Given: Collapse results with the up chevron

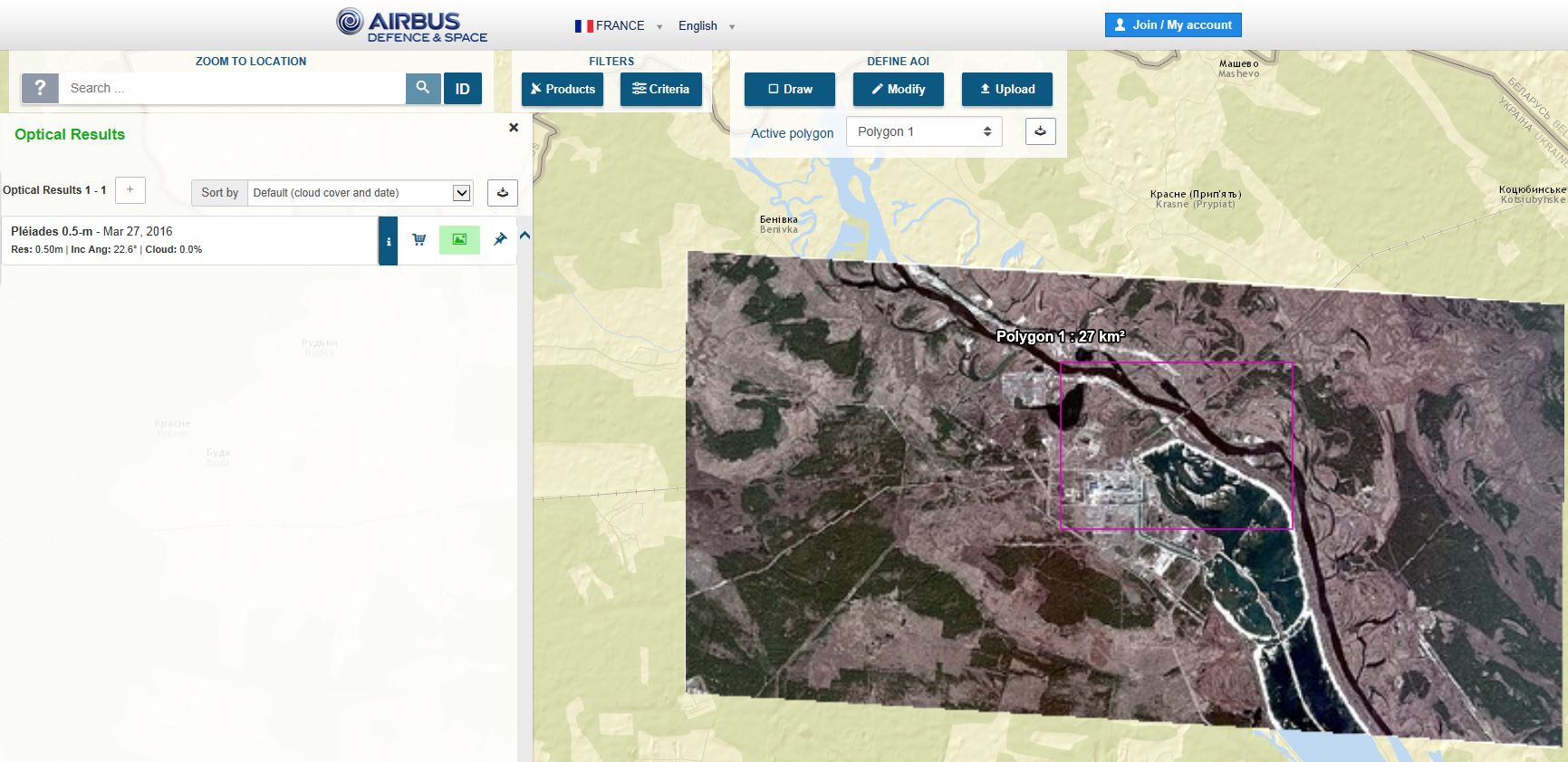Looking at the screenshot, I should pyautogui.click(x=524, y=236).
